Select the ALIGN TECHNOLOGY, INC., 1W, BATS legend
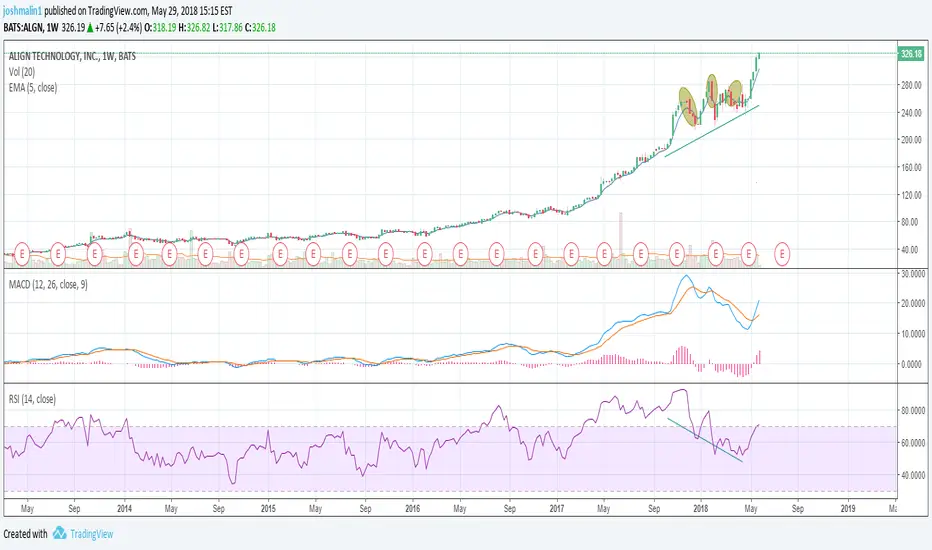Viewport: 932px width, 550px height. tap(72, 56)
